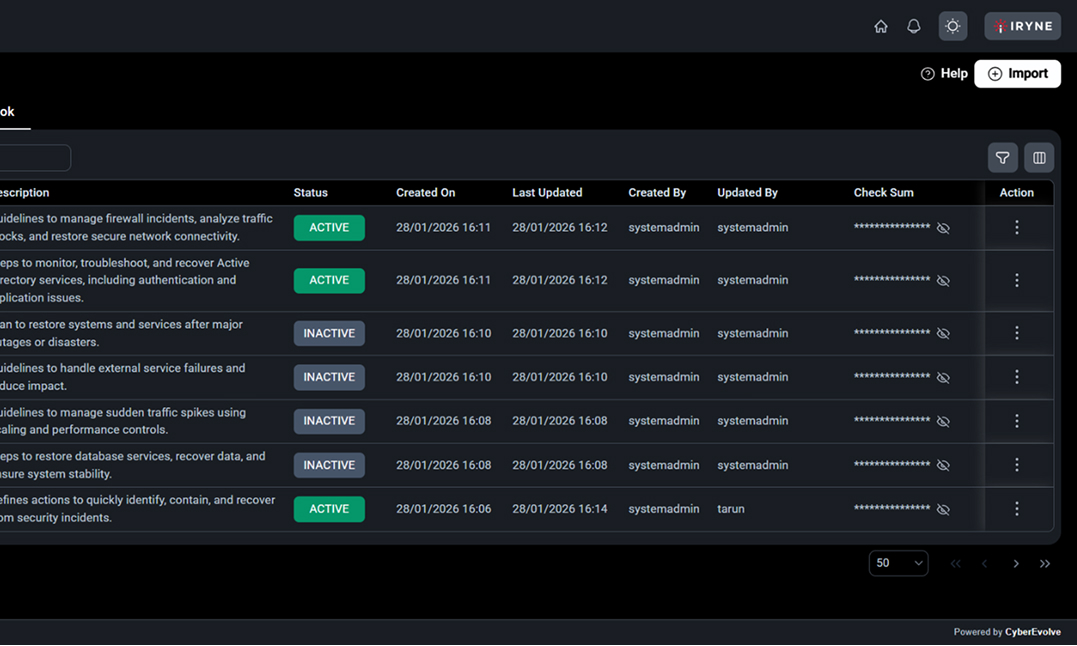The image size is (1077, 646).
Task: Open the table filter funnel icon
Action: (1002, 158)
